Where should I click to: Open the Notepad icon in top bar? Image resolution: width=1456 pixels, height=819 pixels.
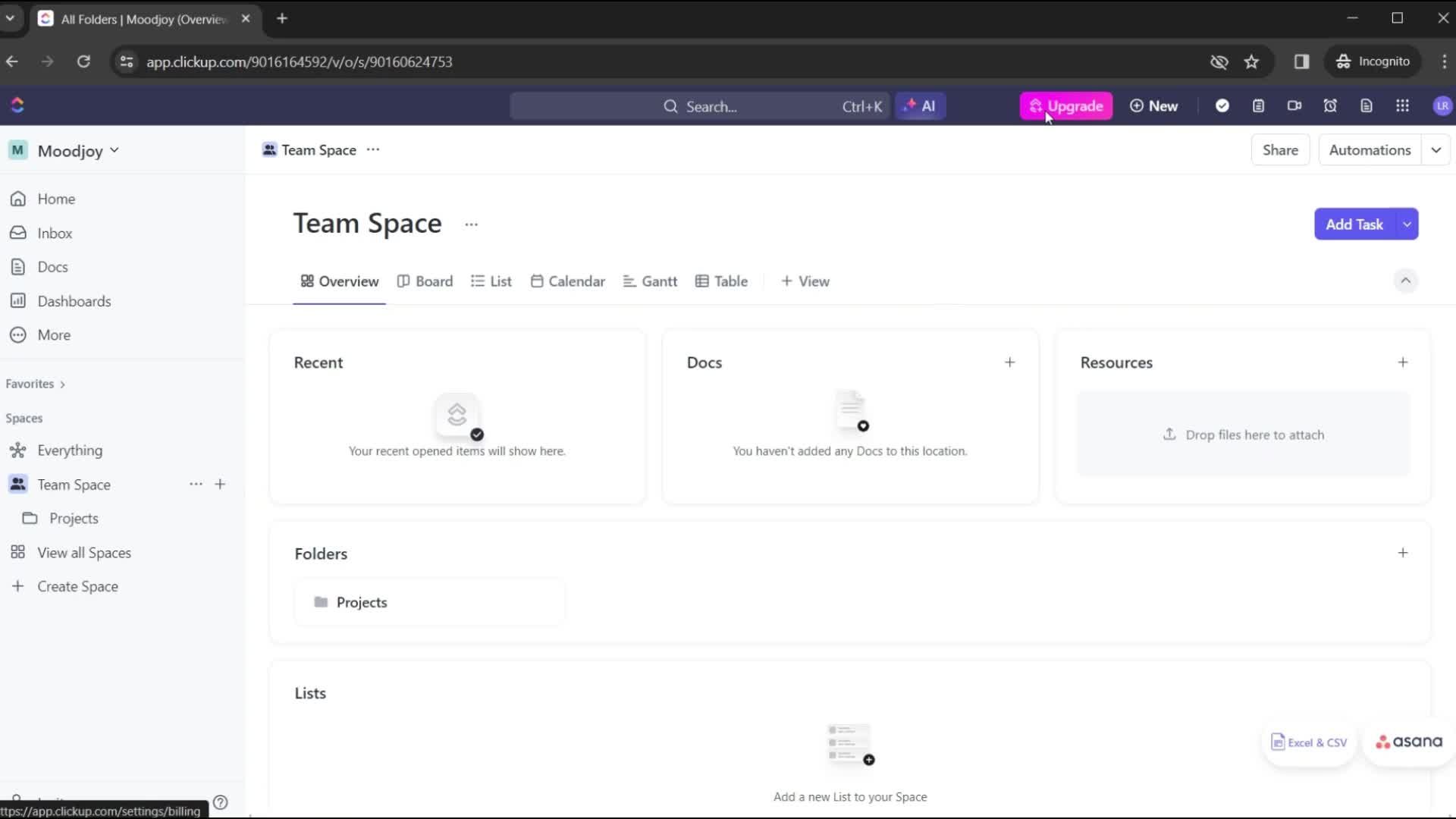point(1258,106)
